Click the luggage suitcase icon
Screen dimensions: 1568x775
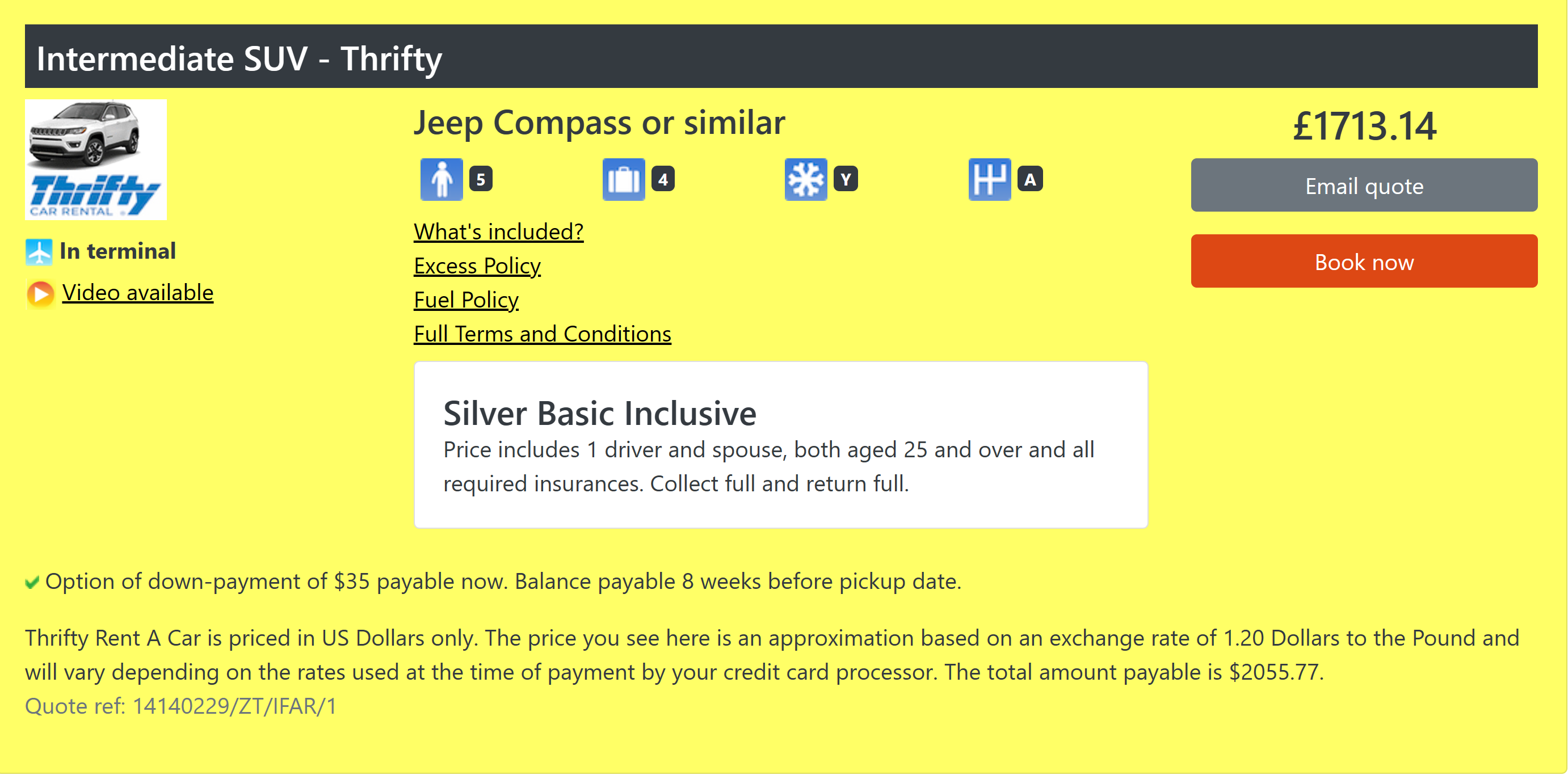click(623, 179)
